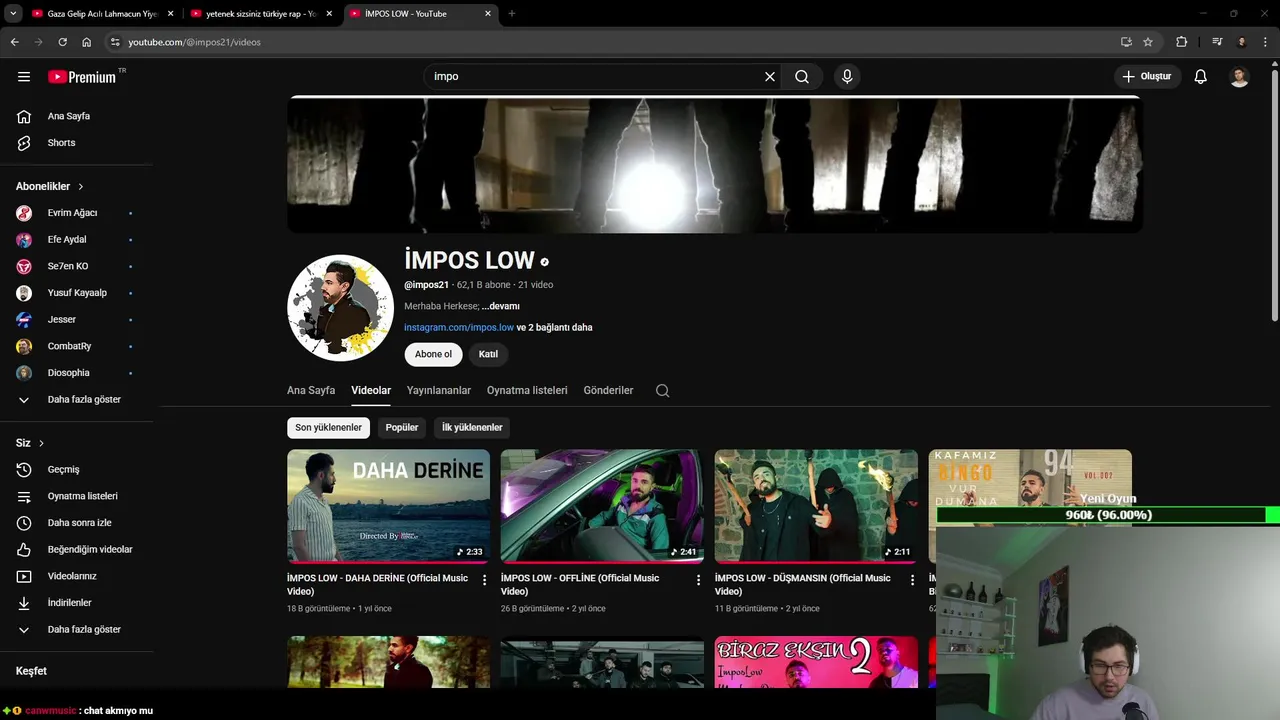The image size is (1280, 720).
Task: Open more options for DAHA DERİNE video
Action: coord(485,580)
